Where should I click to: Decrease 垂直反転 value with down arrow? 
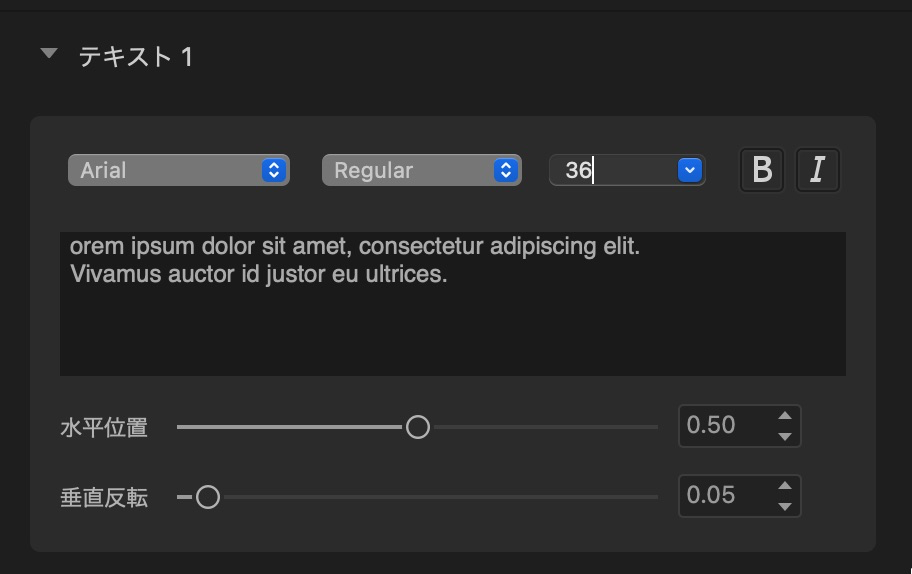pos(785,507)
